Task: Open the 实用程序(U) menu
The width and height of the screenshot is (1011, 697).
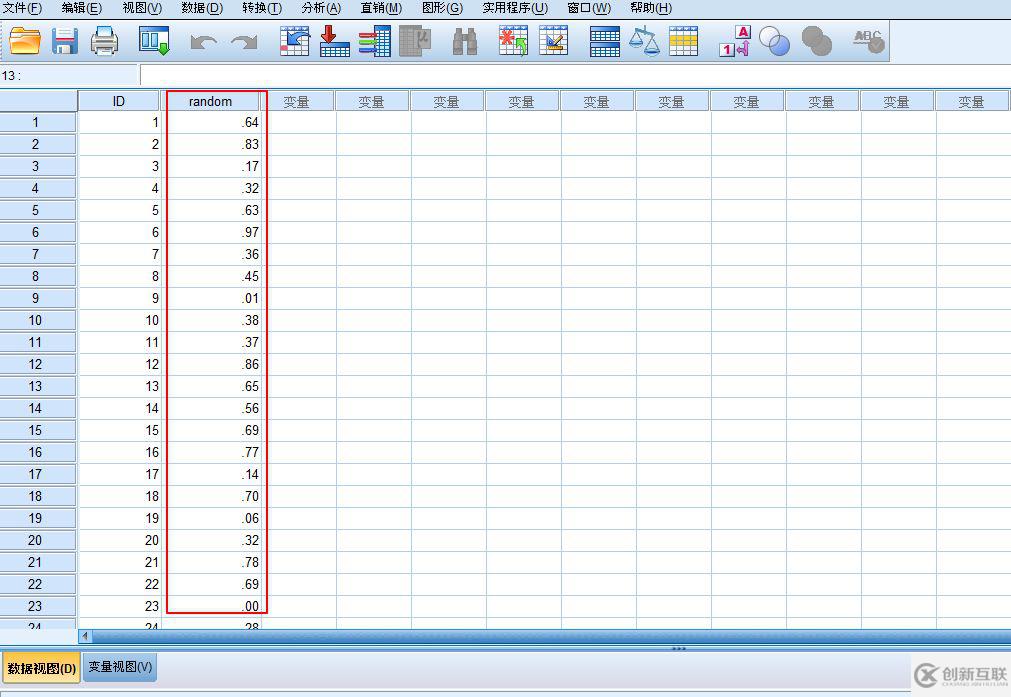Action: click(515, 8)
